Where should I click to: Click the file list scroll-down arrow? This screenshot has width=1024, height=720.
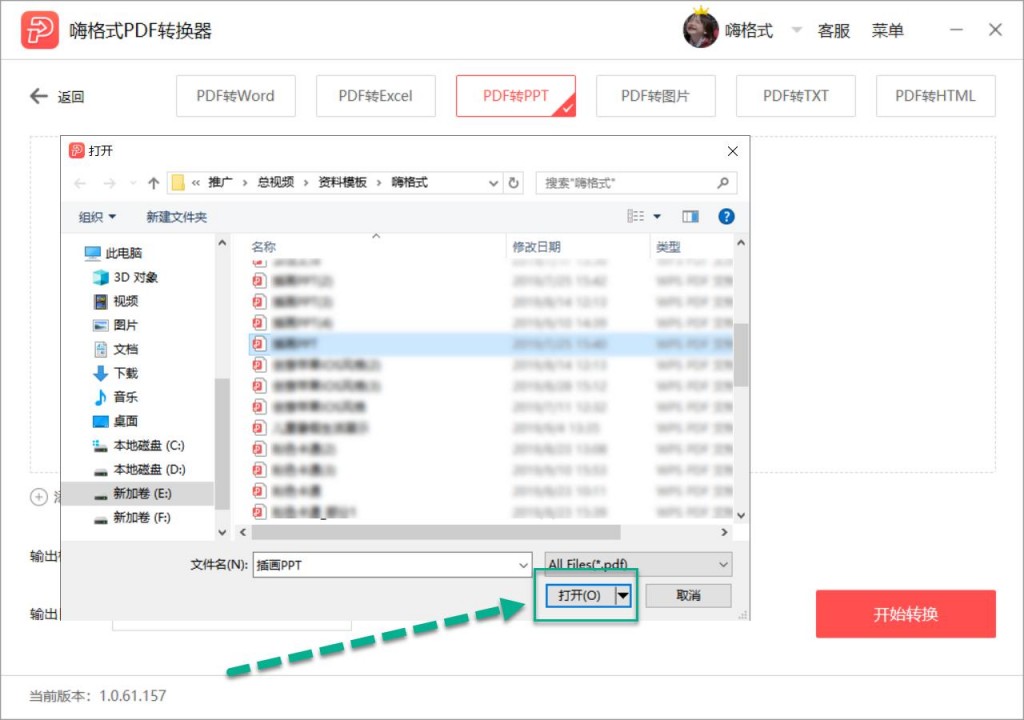(x=741, y=515)
